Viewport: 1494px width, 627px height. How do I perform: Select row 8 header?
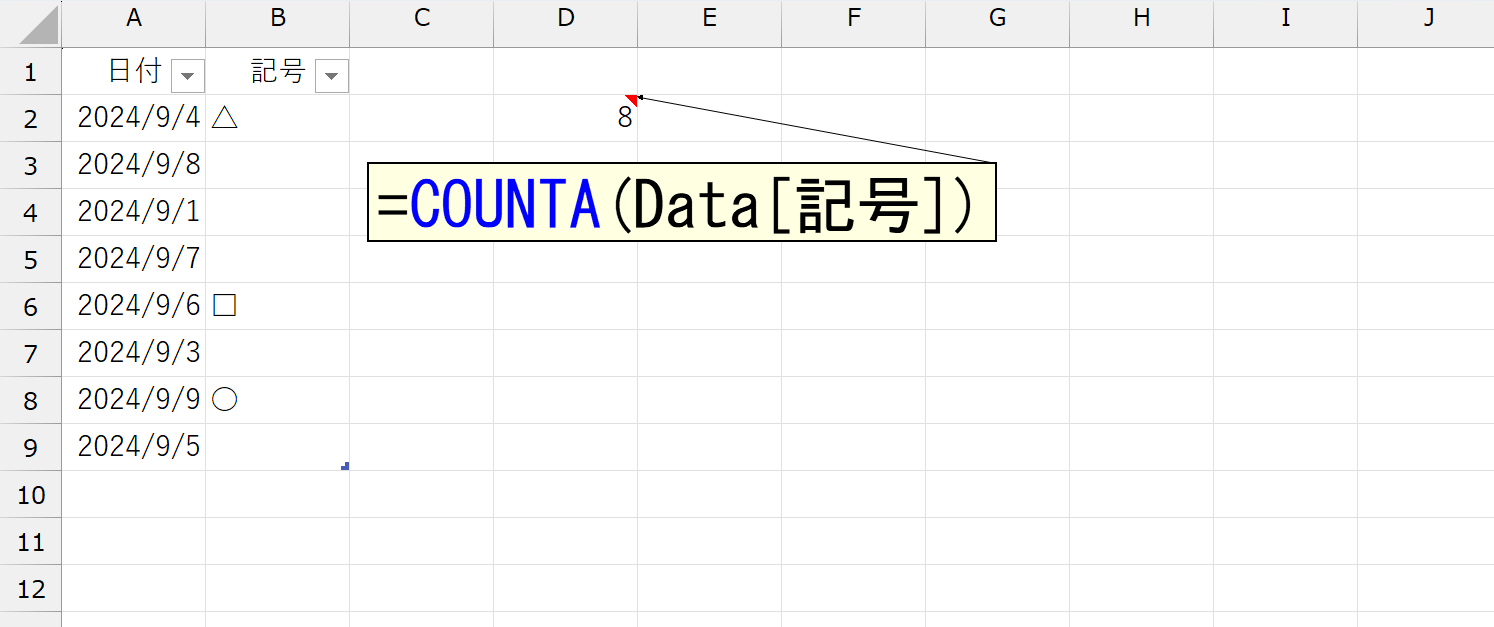click(30, 400)
